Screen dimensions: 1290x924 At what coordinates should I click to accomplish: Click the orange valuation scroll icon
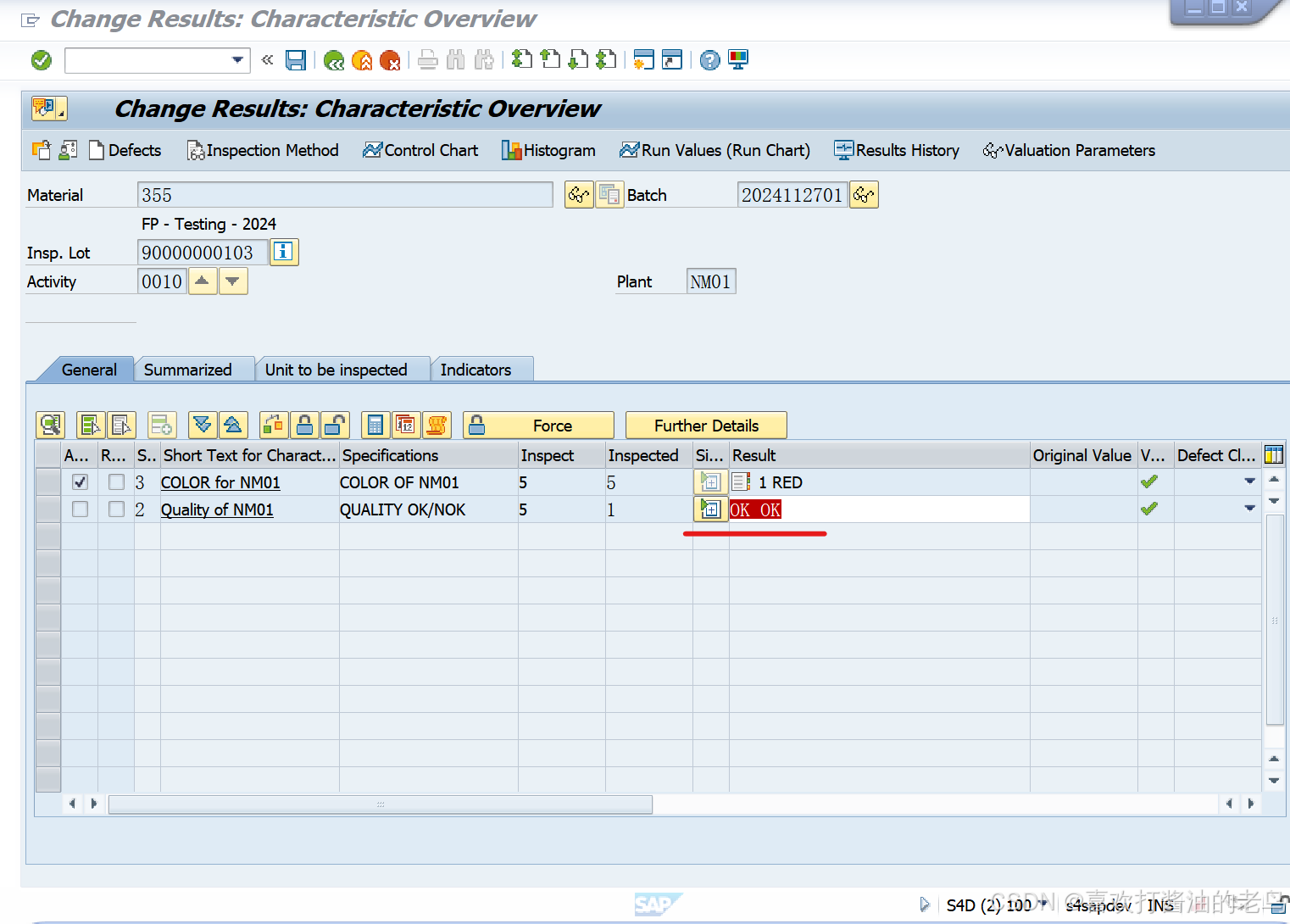click(436, 425)
